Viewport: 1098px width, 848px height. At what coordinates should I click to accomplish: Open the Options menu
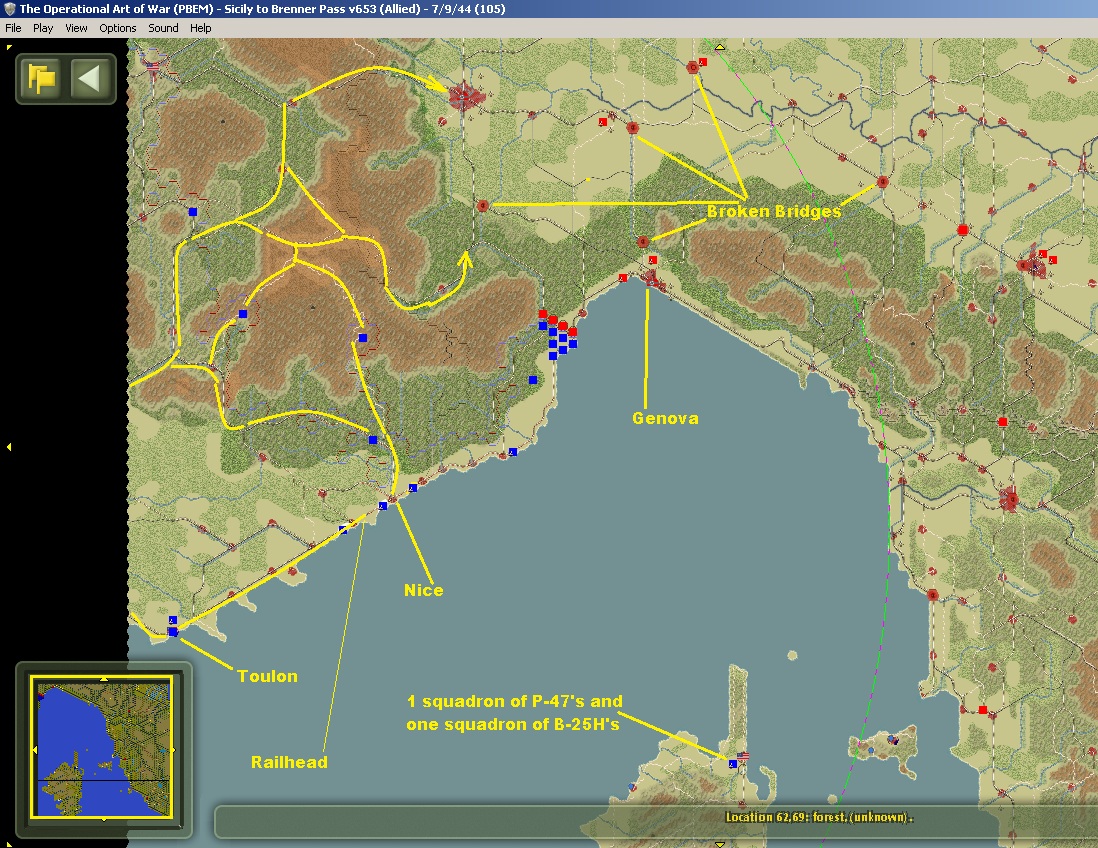(x=118, y=28)
